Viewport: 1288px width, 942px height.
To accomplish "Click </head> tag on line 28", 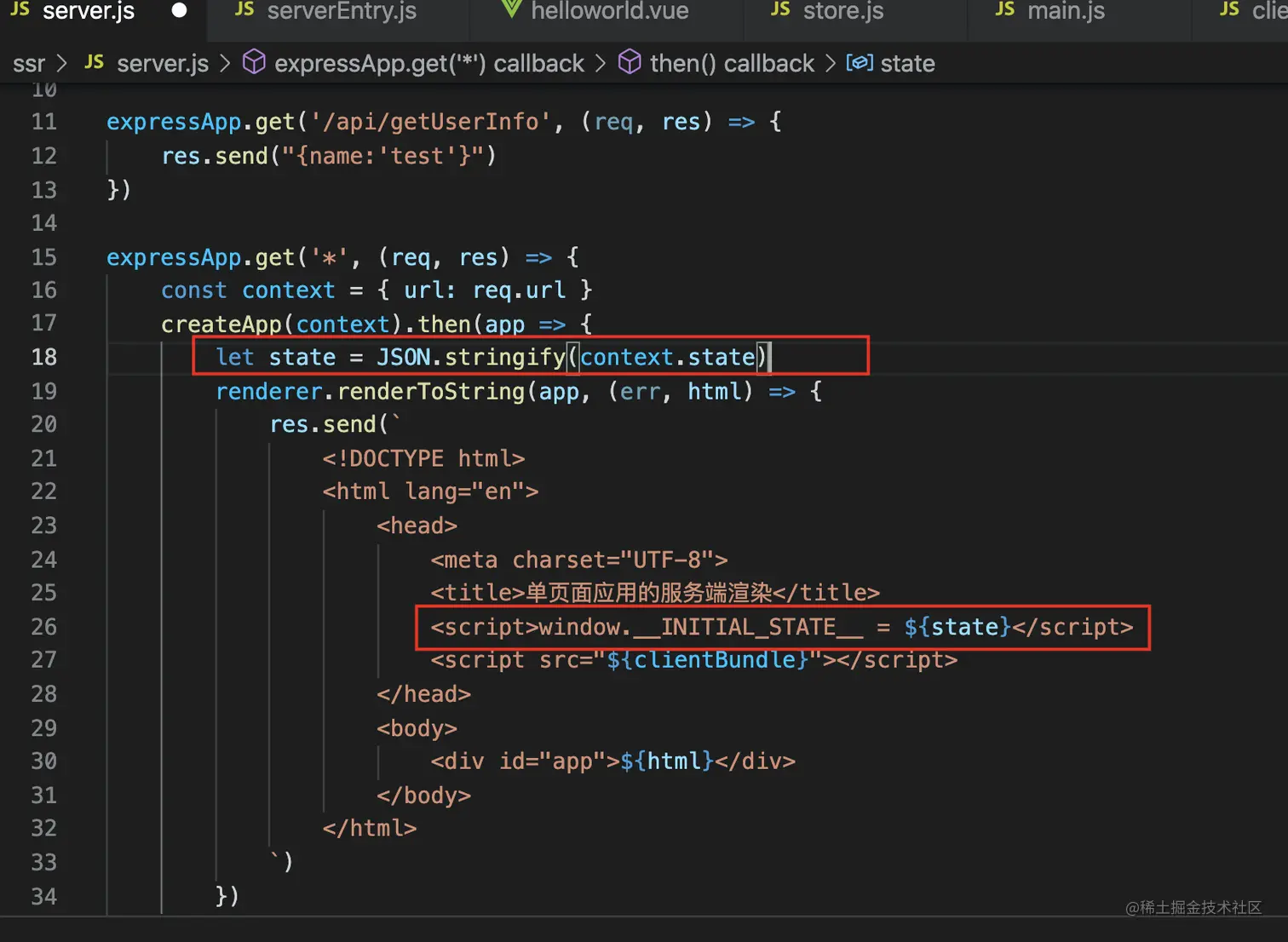I will click(x=423, y=694).
